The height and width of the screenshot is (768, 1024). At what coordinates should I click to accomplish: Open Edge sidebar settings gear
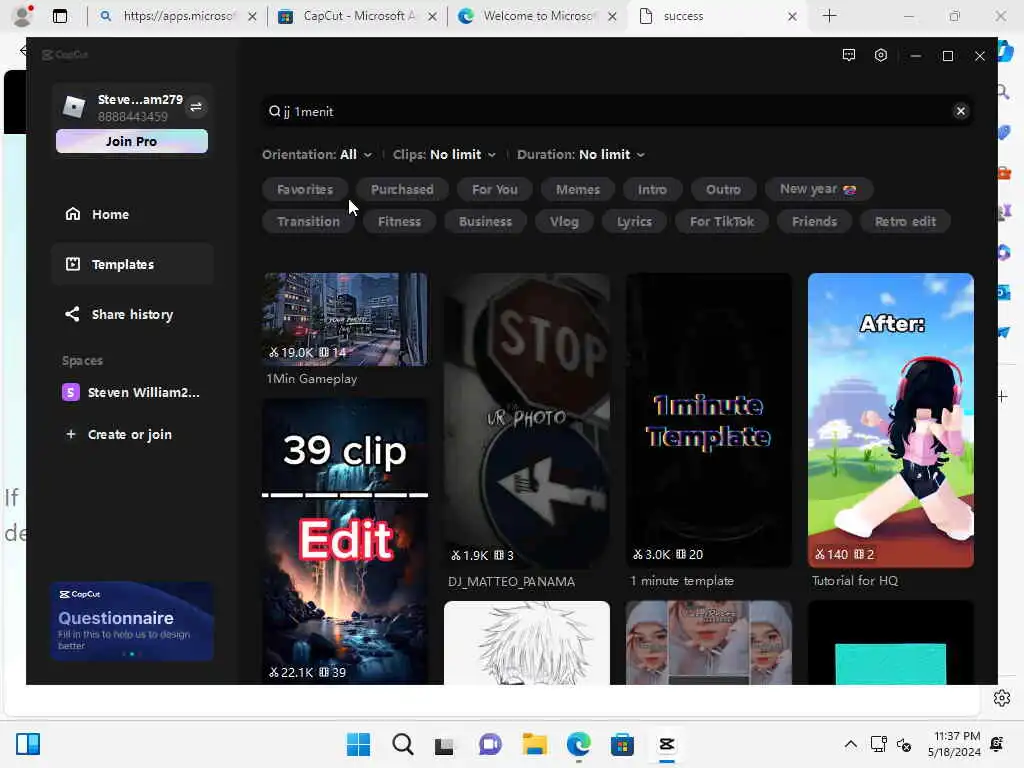coord(1002,698)
